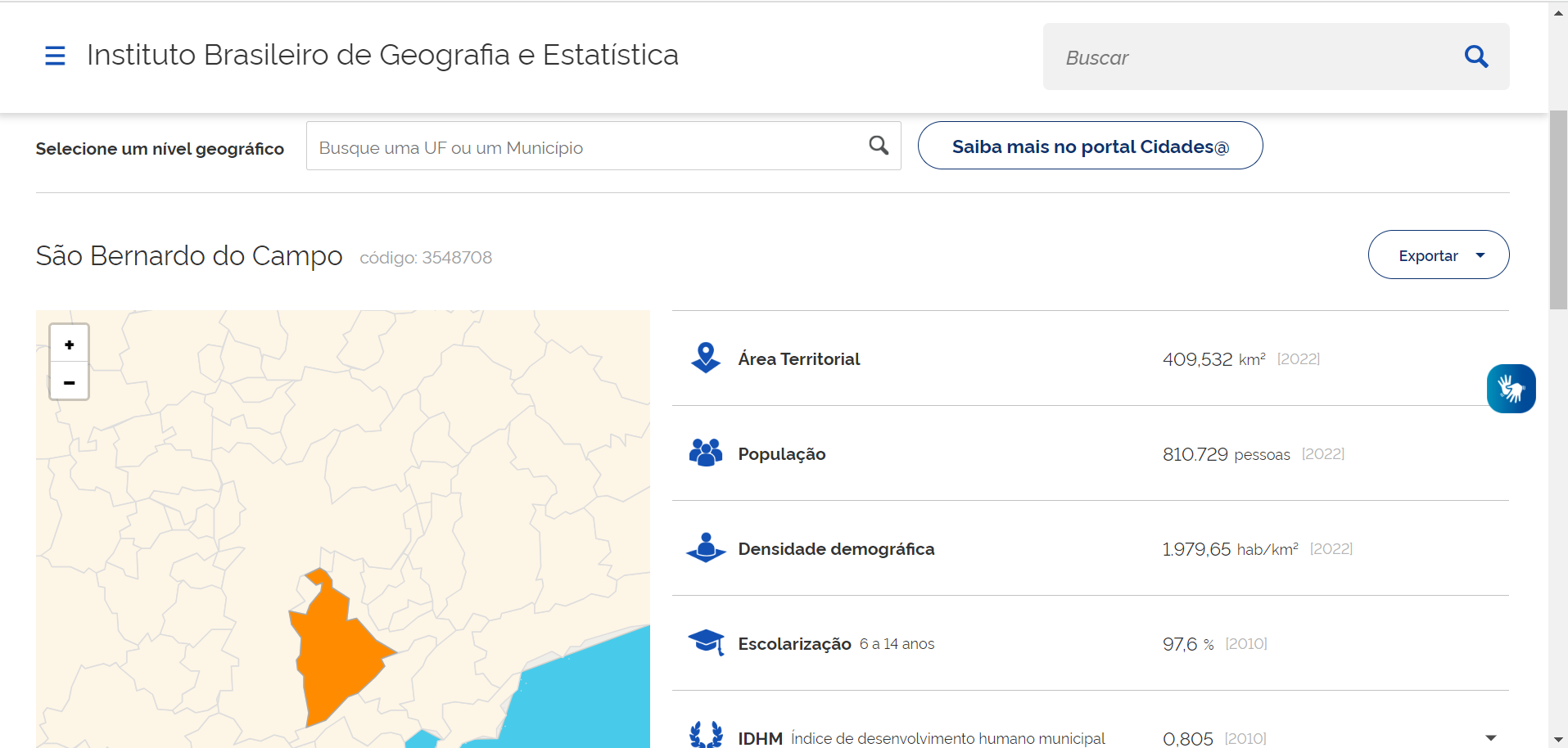Viewport: 1568px width, 748px height.
Task: Click the value 810.729 pessoas
Action: point(1226,454)
